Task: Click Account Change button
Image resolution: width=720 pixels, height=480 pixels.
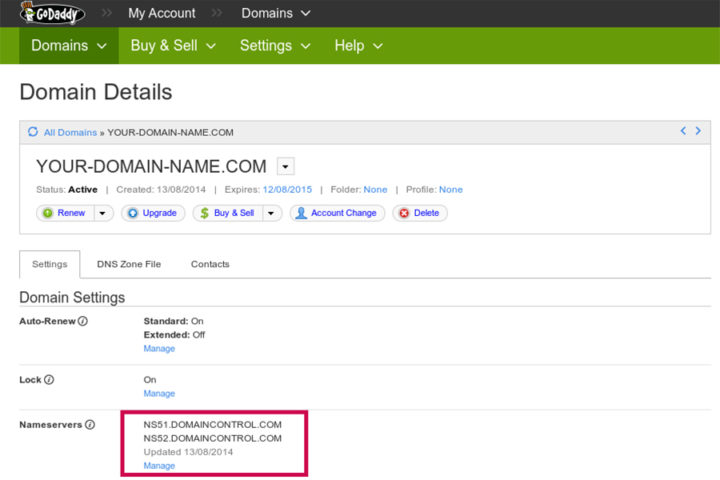Action: coord(337,213)
